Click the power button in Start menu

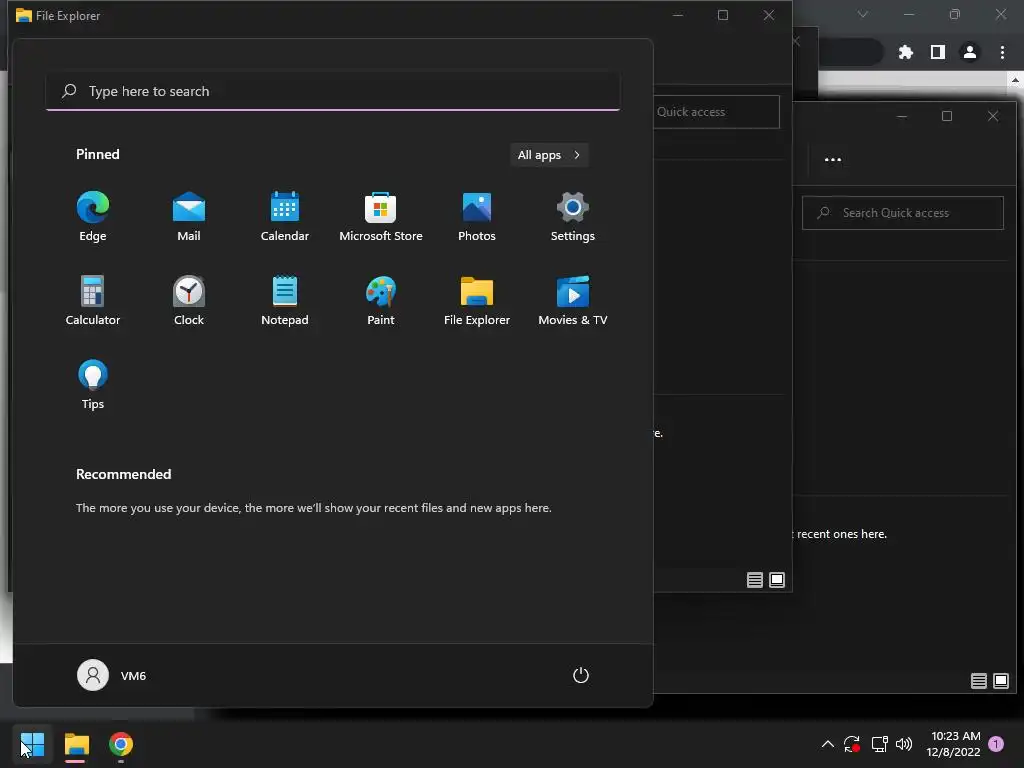coord(581,675)
